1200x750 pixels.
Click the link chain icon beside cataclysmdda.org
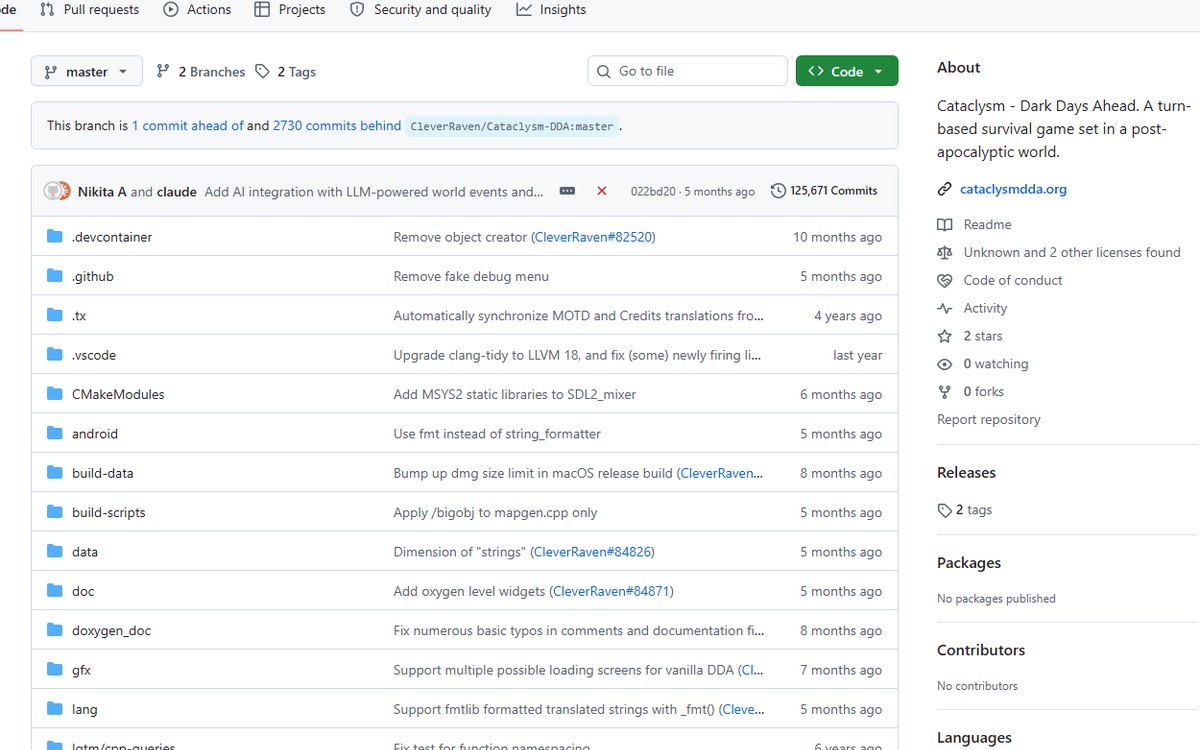pyautogui.click(x=944, y=189)
